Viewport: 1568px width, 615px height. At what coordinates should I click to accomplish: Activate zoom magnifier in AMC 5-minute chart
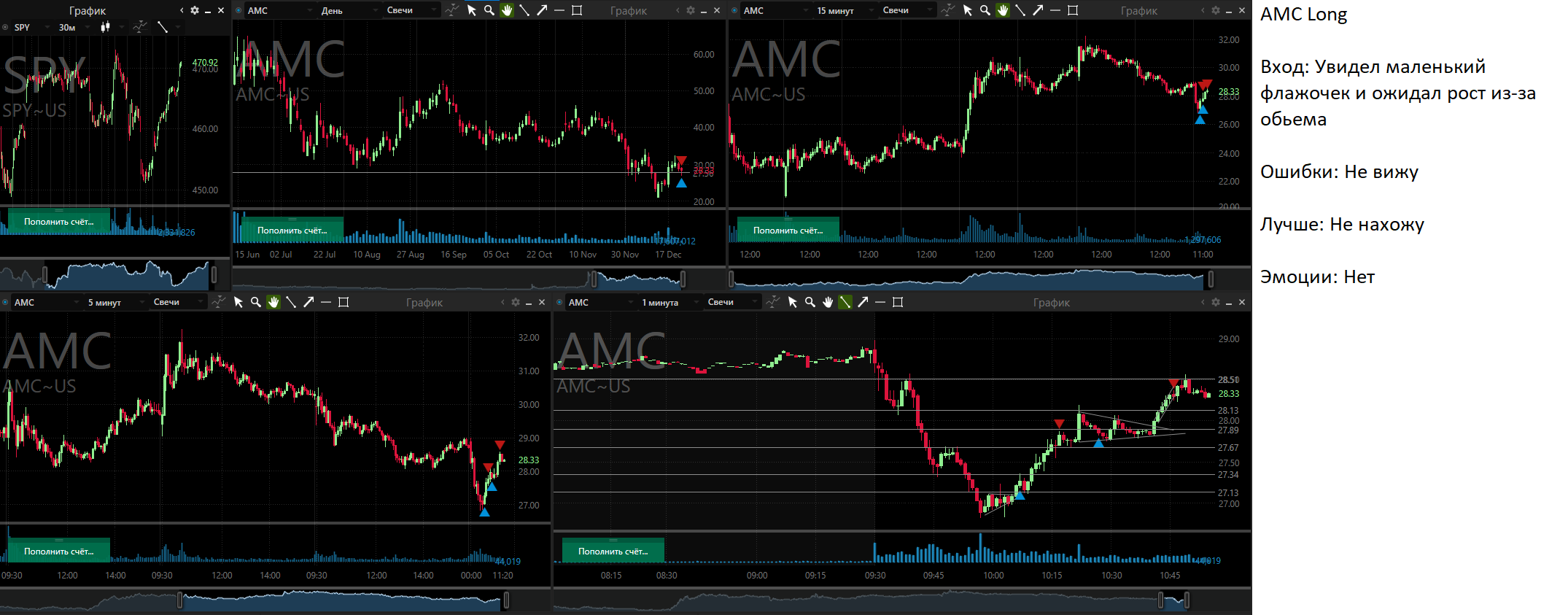256,302
